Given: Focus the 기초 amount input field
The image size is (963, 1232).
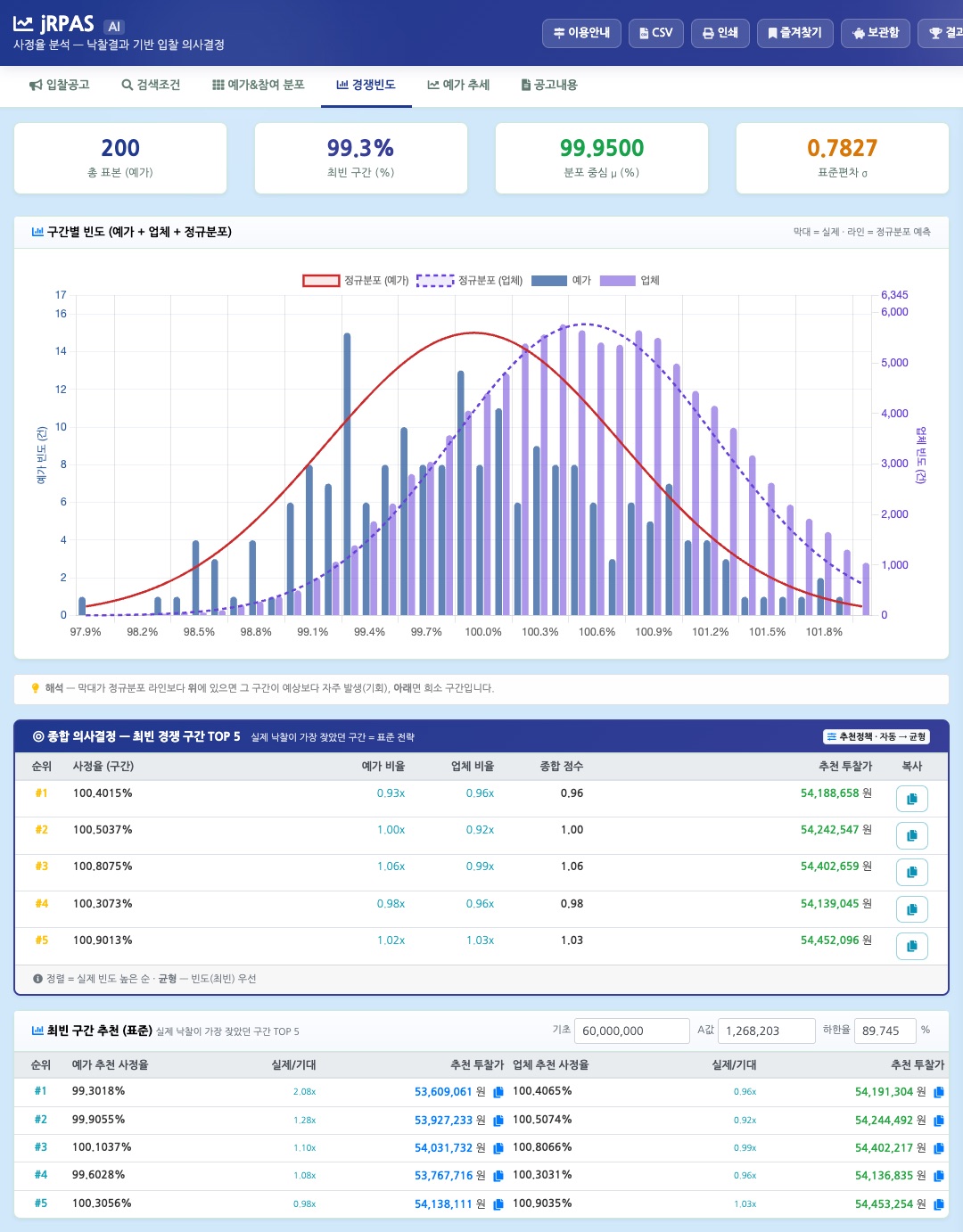Looking at the screenshot, I should coord(632,1031).
